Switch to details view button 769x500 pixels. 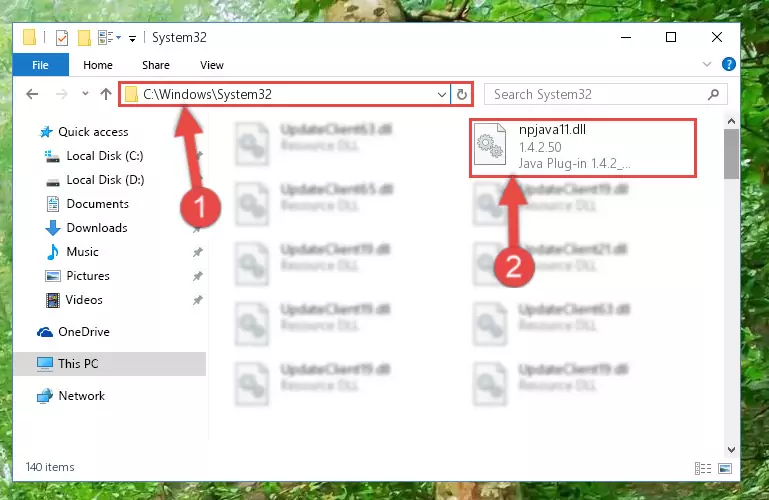(703, 468)
